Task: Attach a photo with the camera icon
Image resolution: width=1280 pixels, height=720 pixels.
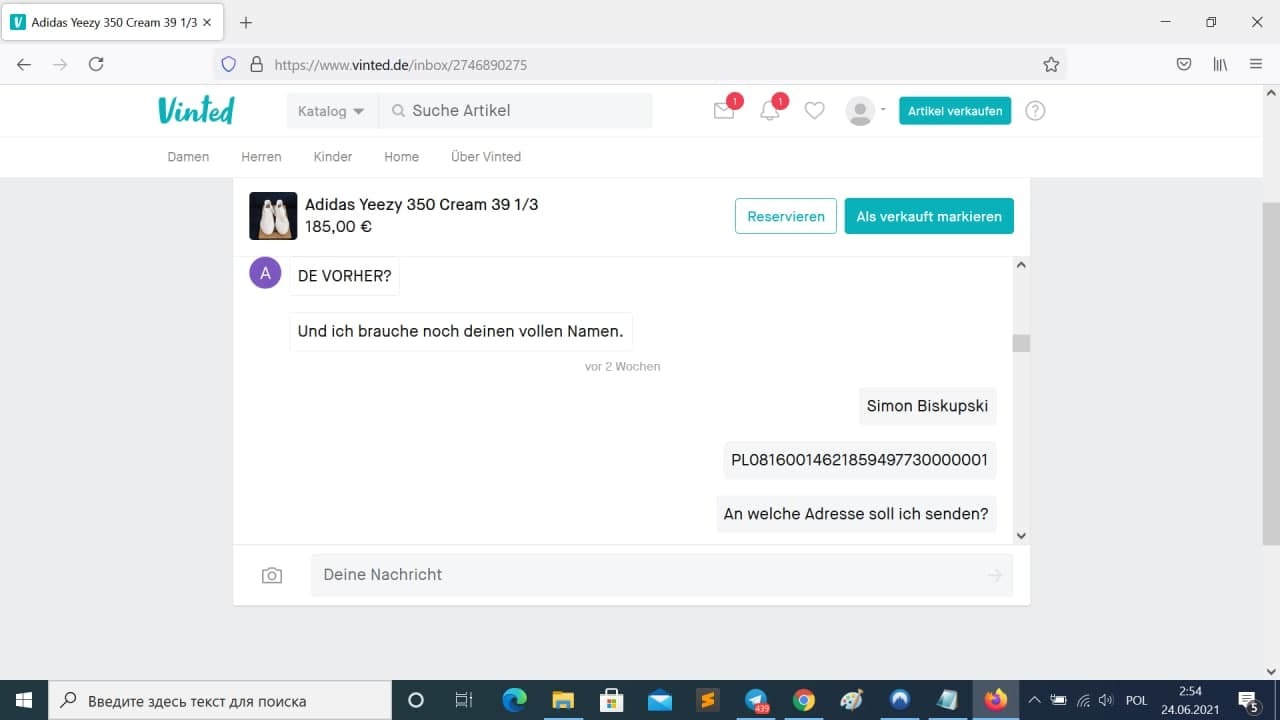Action: [x=272, y=575]
